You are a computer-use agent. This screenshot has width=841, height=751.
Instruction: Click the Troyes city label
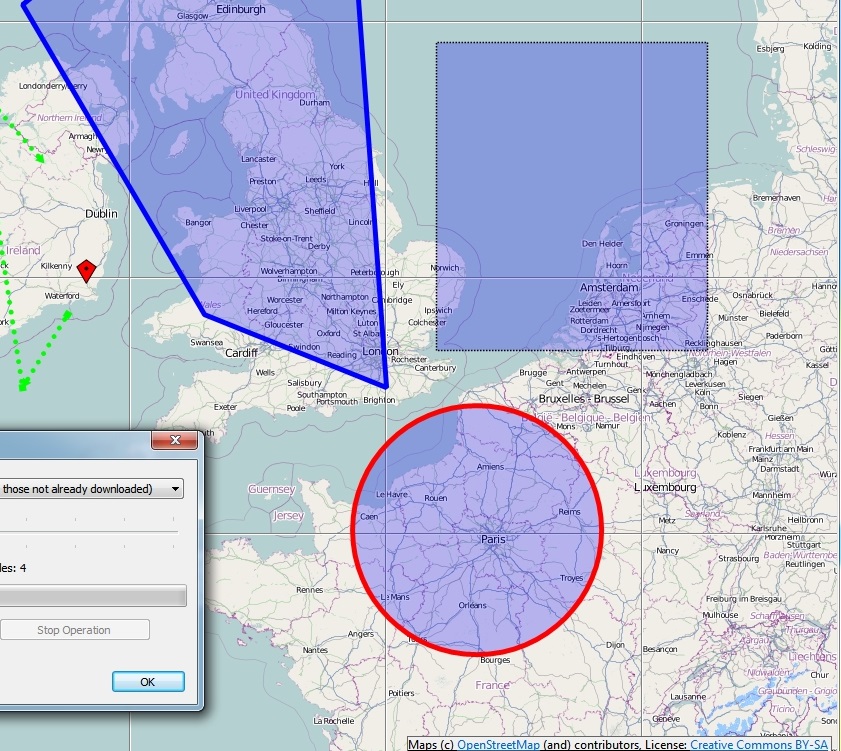pos(571,578)
